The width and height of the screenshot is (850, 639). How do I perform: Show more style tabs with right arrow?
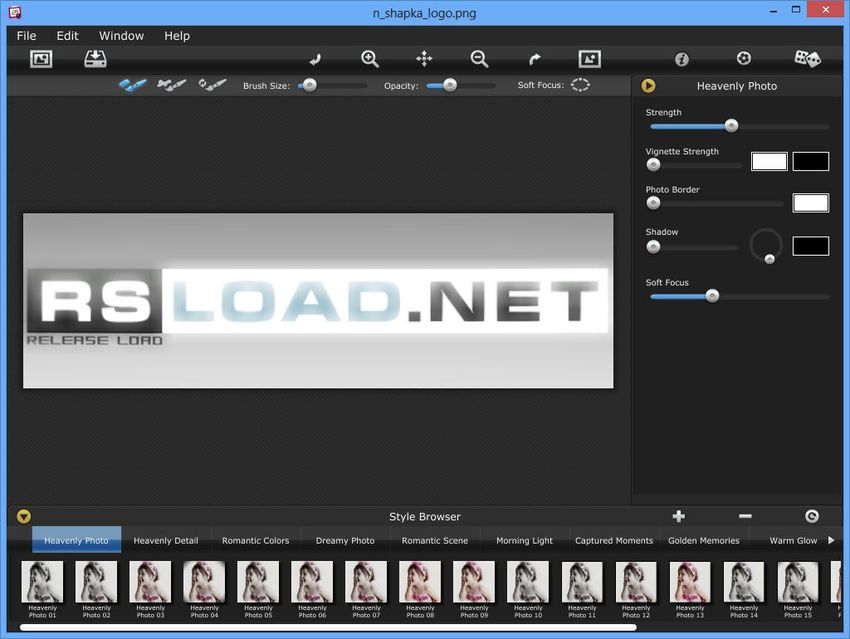[831, 540]
